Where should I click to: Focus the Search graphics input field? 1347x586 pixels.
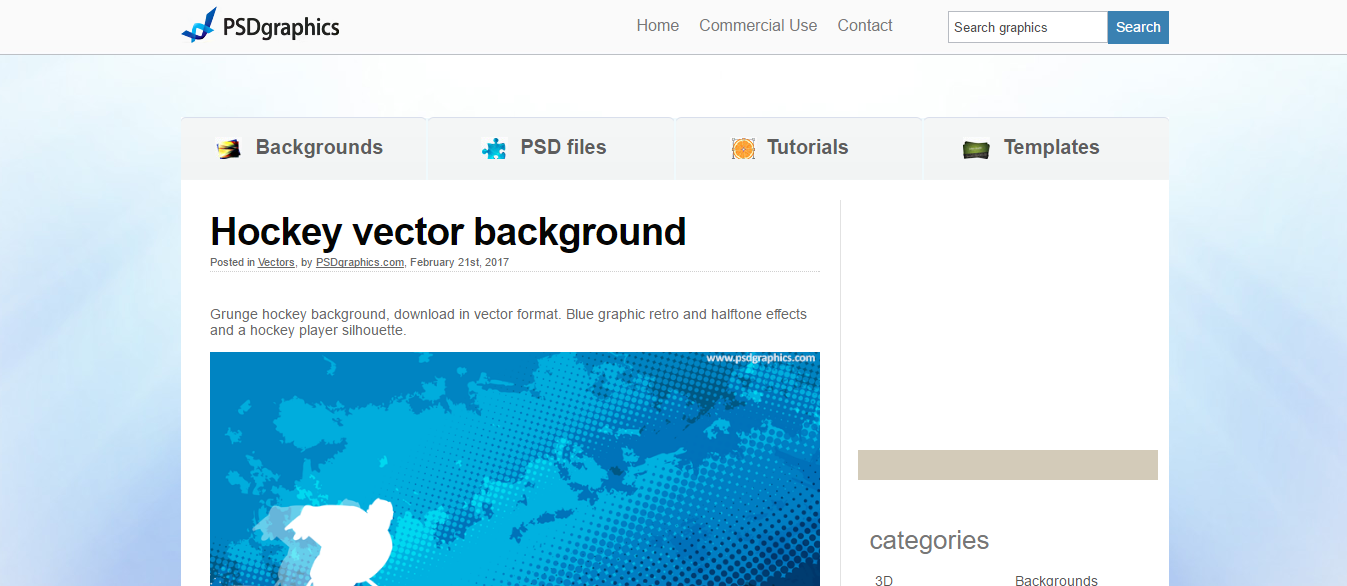[x=1028, y=27]
